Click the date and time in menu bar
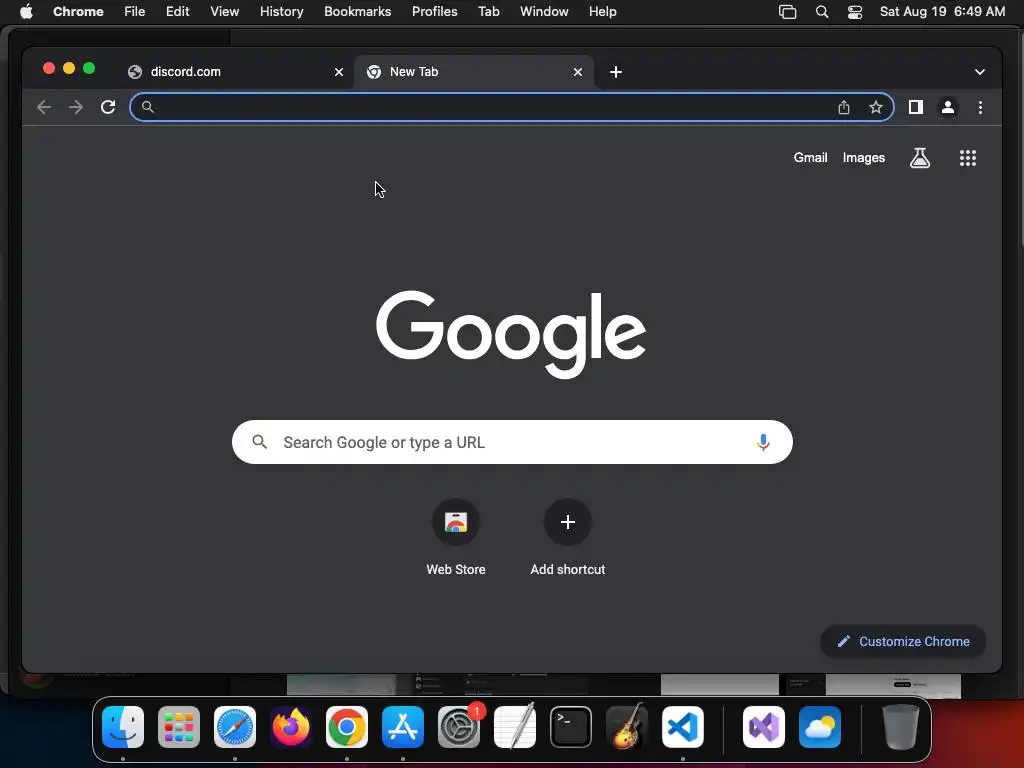1024x768 pixels. pos(942,12)
